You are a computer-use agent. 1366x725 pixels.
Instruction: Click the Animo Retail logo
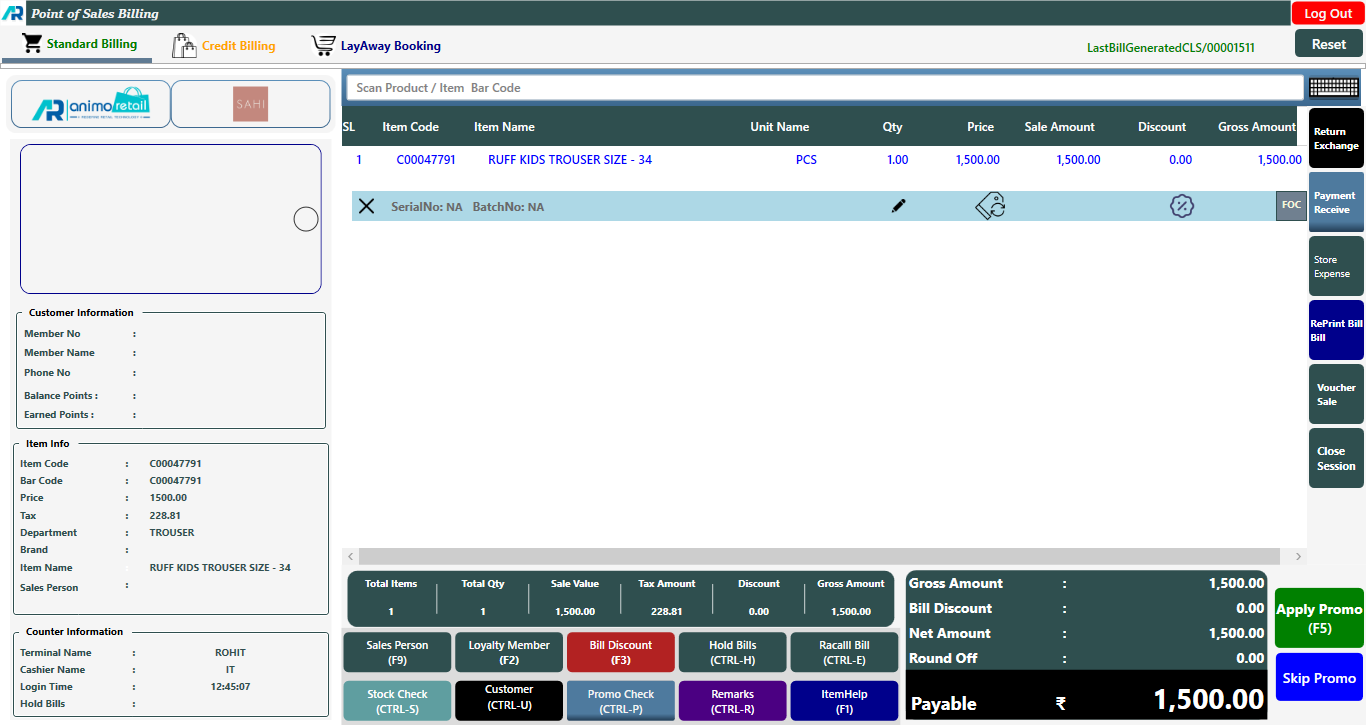click(x=91, y=104)
